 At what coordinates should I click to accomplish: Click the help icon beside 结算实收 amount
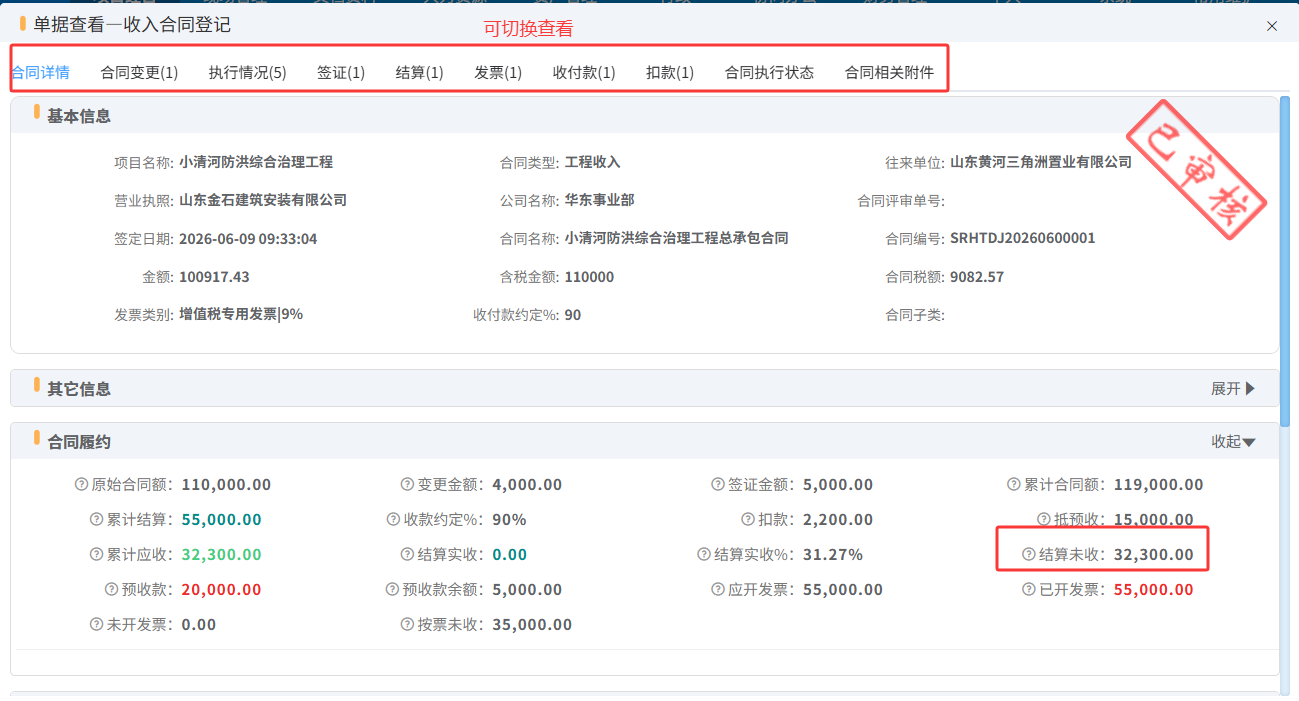click(x=407, y=554)
